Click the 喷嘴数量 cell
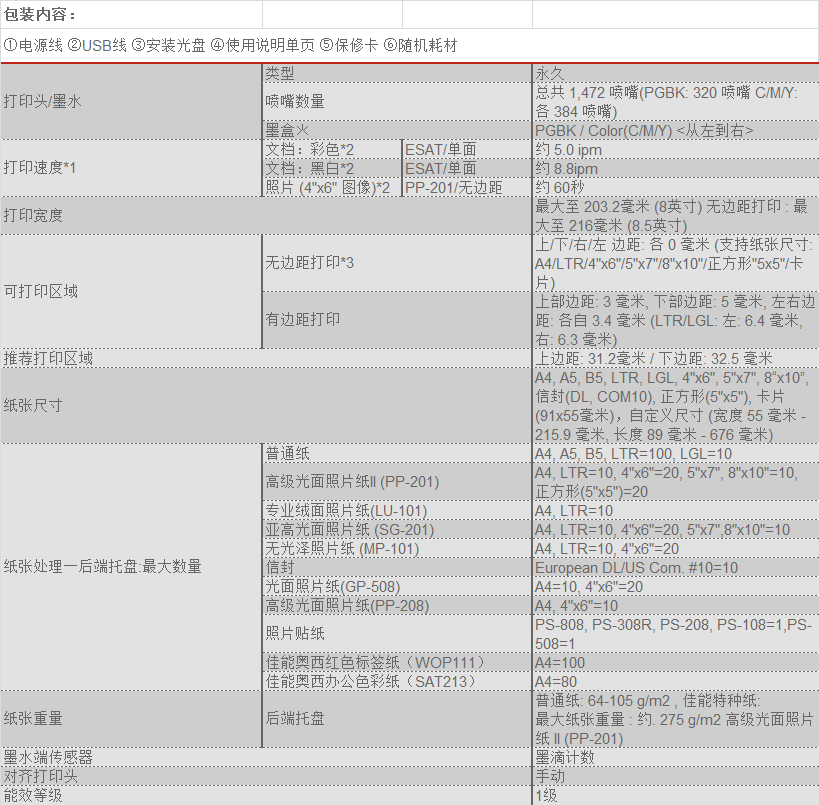This screenshot has height=805, width=819. point(295,101)
